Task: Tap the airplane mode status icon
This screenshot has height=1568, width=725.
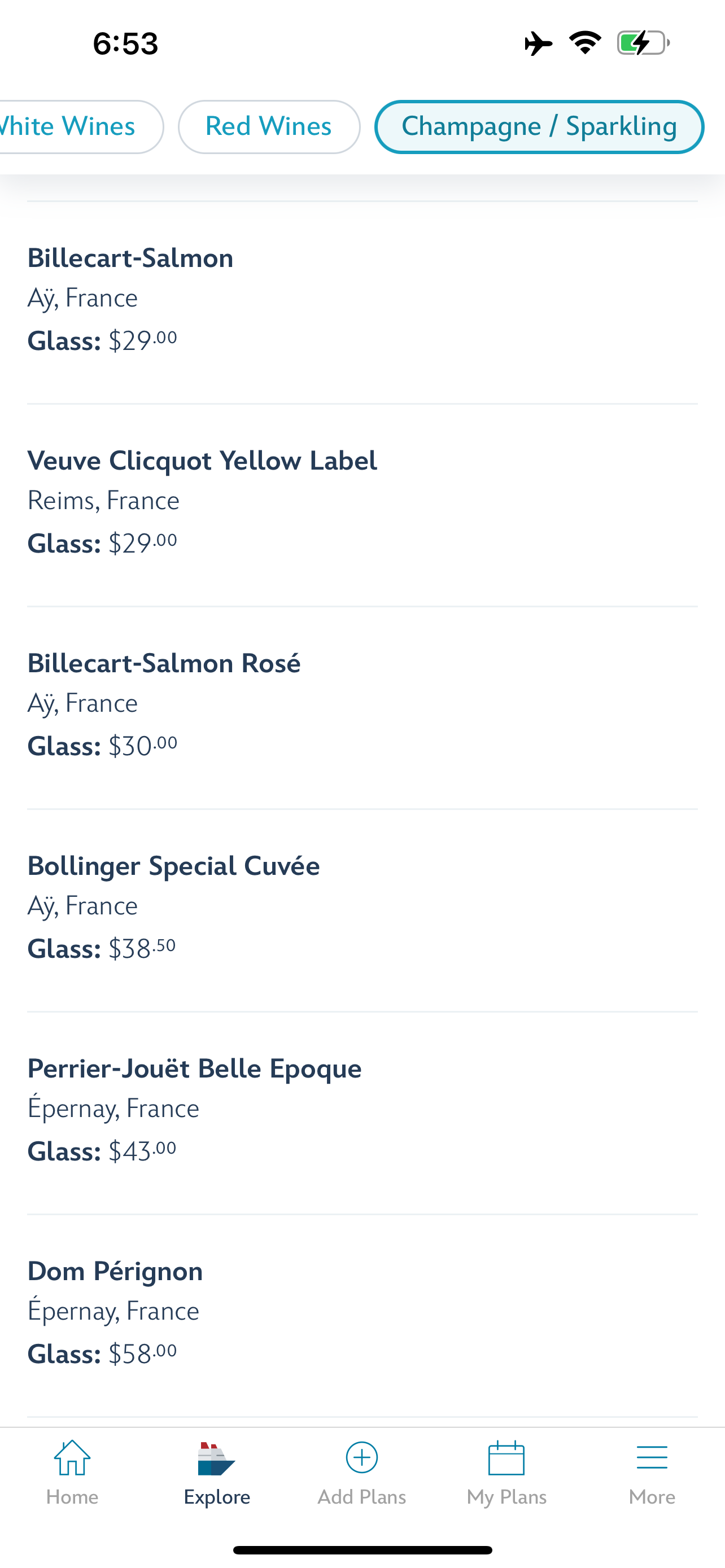Action: point(538,43)
